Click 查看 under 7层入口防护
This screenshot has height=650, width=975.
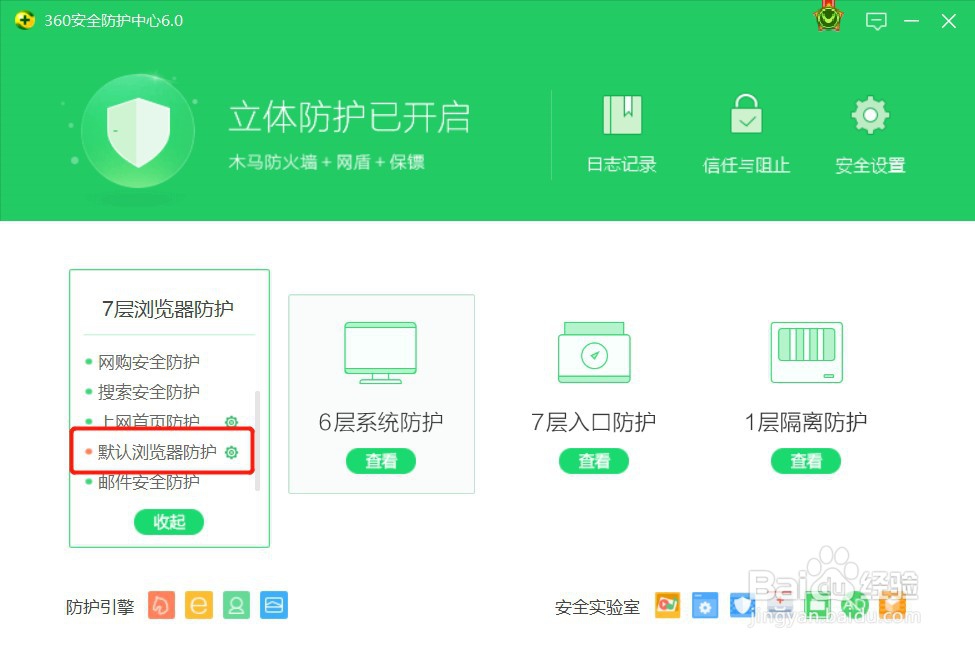point(594,461)
